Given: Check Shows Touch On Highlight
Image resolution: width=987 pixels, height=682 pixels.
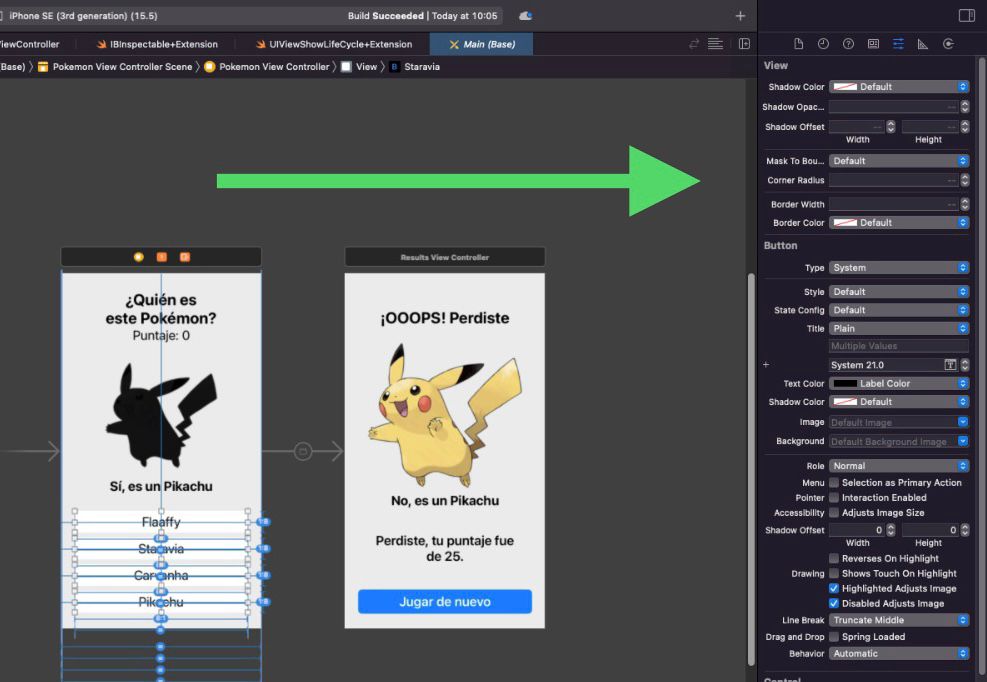Looking at the screenshot, I should point(833,574).
